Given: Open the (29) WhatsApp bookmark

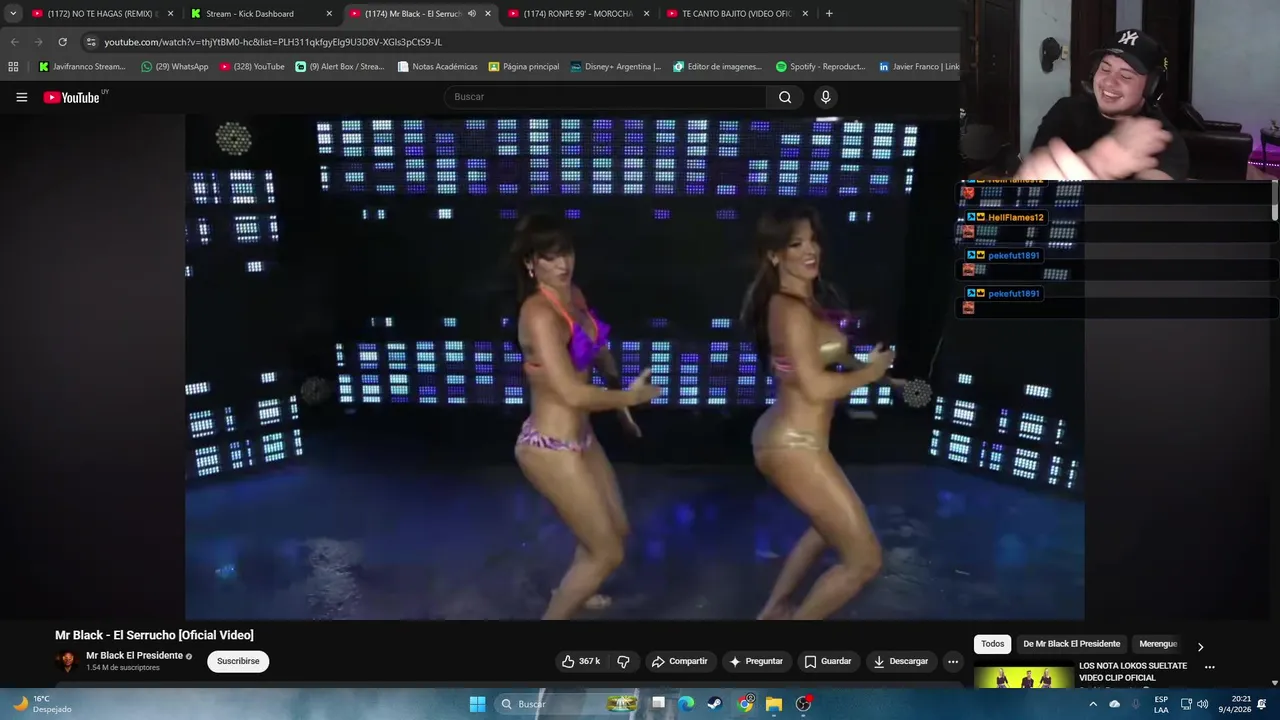Looking at the screenshot, I should 175,67.
